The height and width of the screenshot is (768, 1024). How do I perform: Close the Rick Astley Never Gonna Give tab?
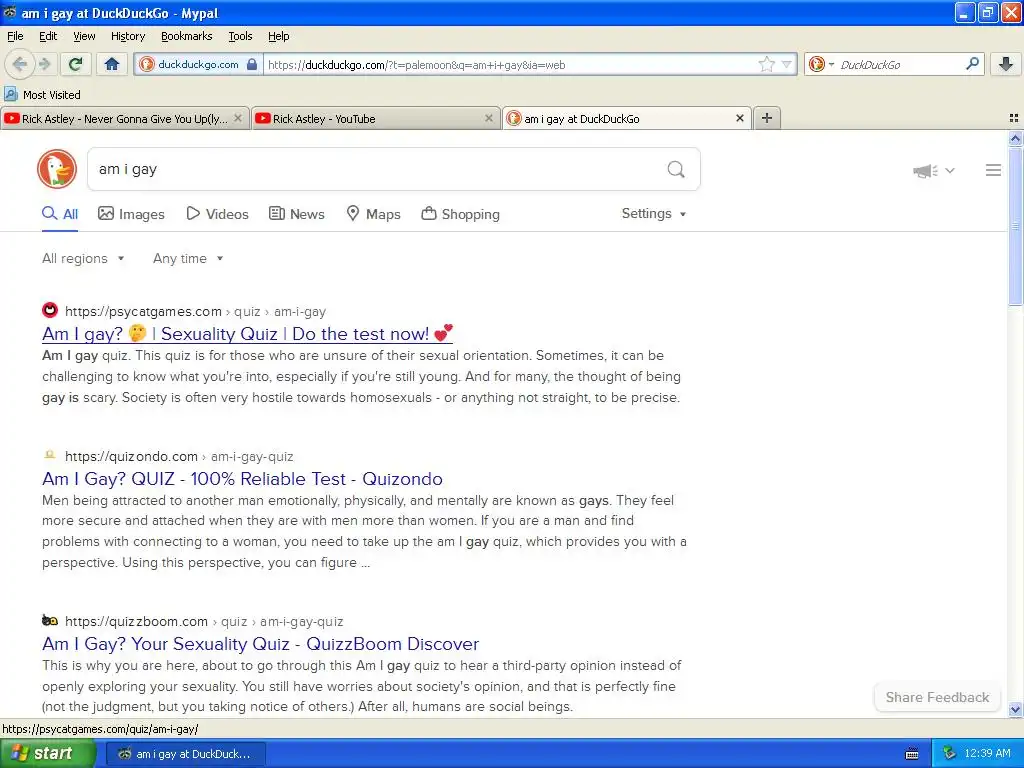(x=238, y=118)
